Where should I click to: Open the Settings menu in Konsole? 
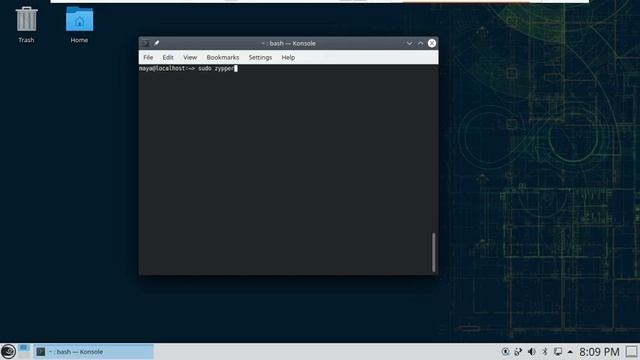(260, 58)
